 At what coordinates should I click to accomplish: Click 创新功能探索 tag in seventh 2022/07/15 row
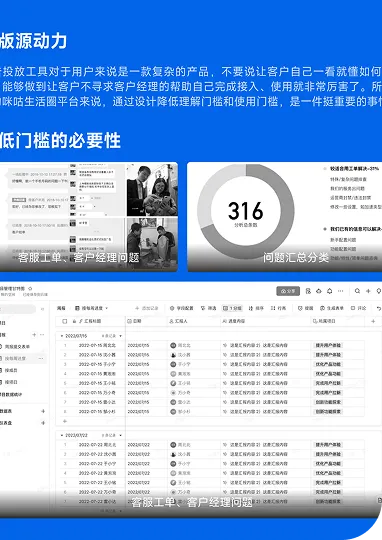(328, 402)
